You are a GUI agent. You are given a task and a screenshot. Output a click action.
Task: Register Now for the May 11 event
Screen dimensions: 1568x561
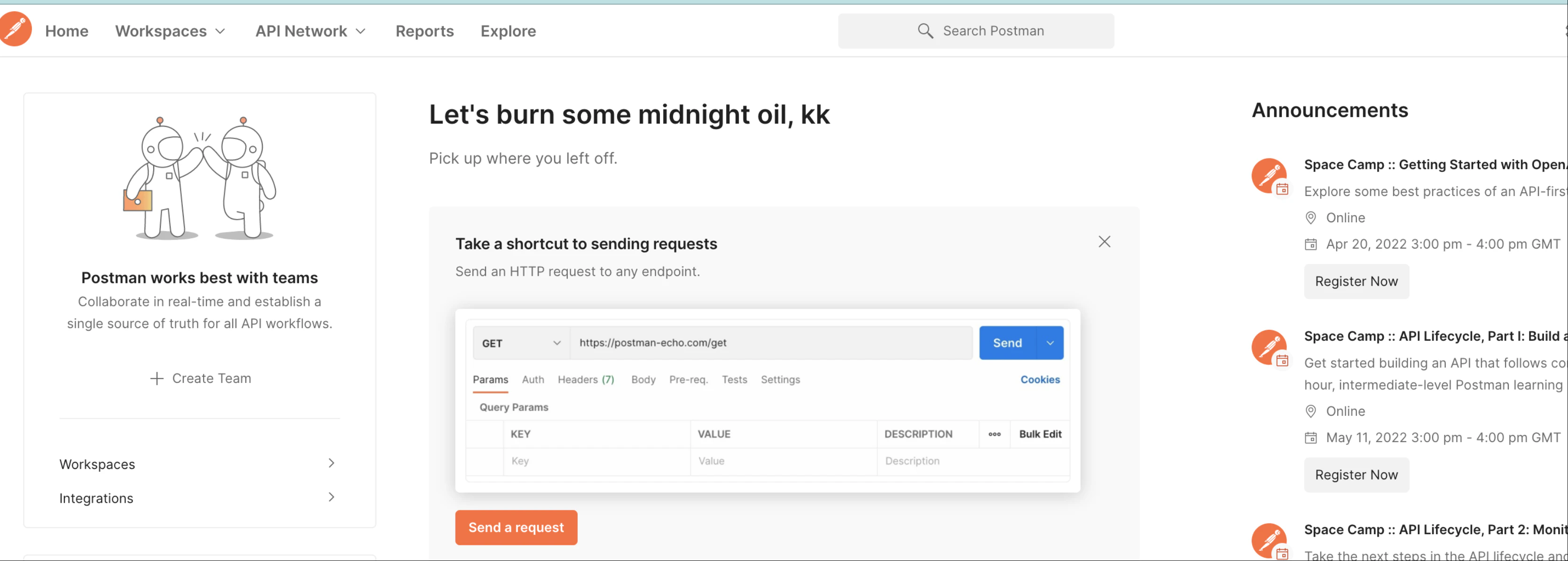1356,475
